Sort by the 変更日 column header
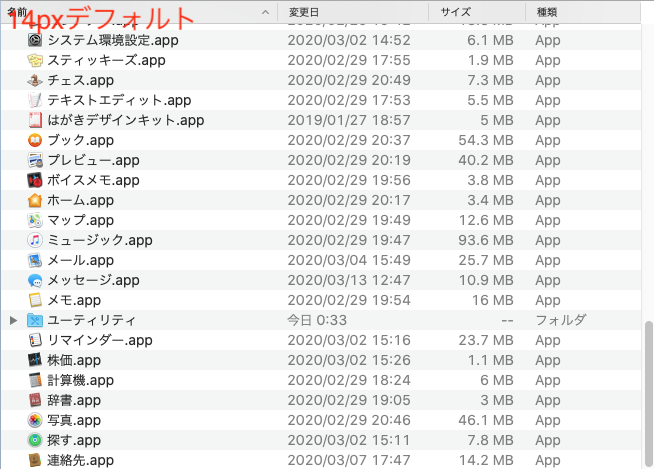 [353, 12]
